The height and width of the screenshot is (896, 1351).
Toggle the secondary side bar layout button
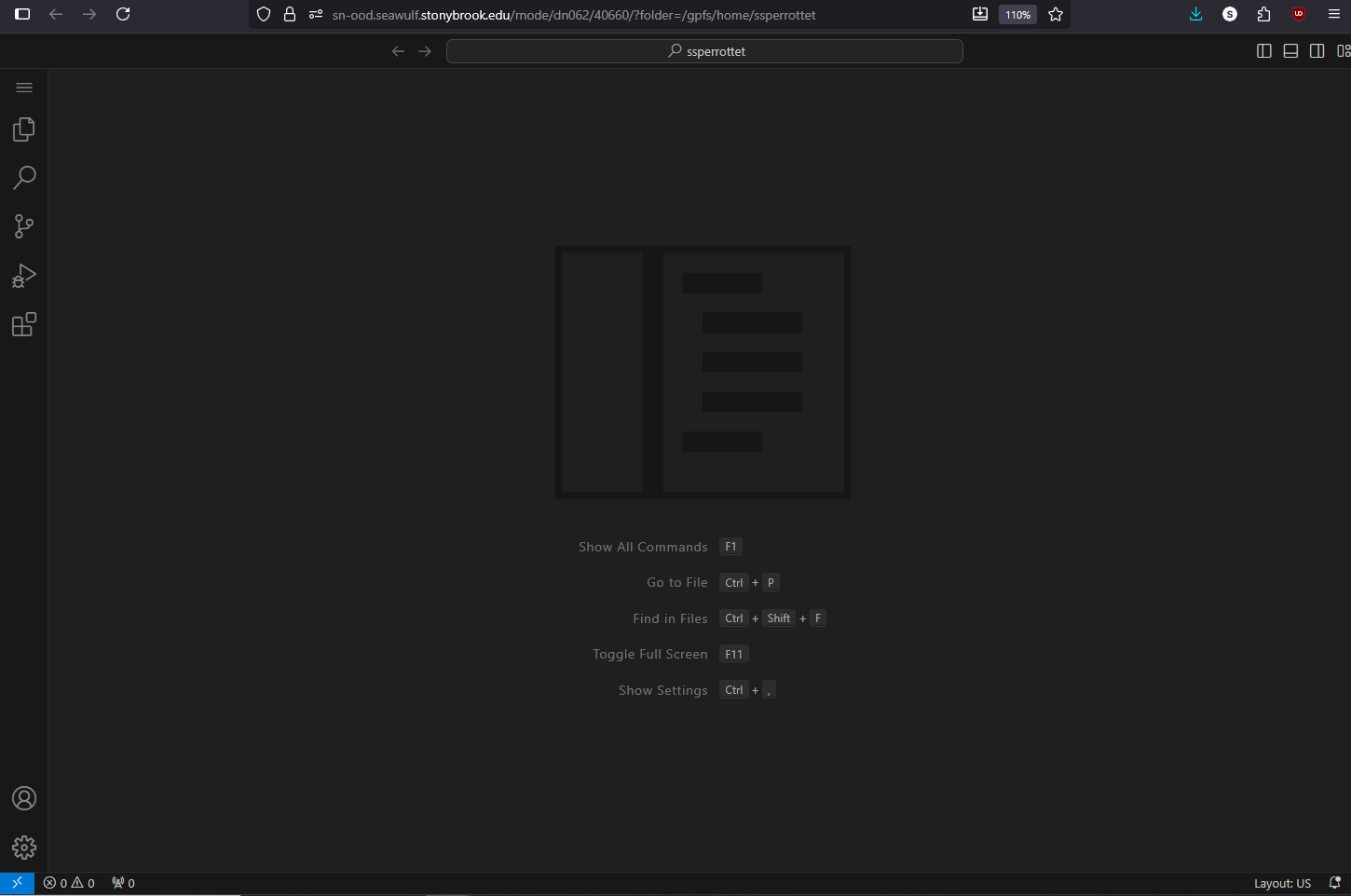tap(1317, 51)
